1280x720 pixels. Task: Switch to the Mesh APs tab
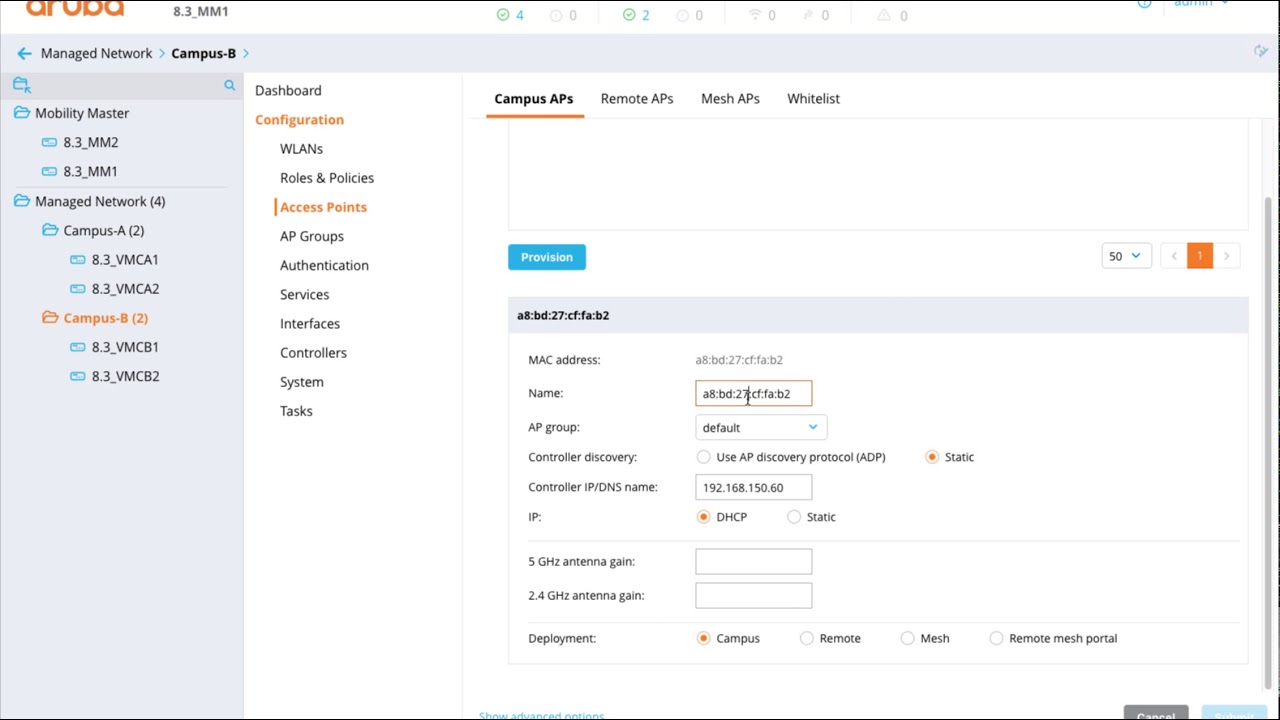(x=730, y=98)
